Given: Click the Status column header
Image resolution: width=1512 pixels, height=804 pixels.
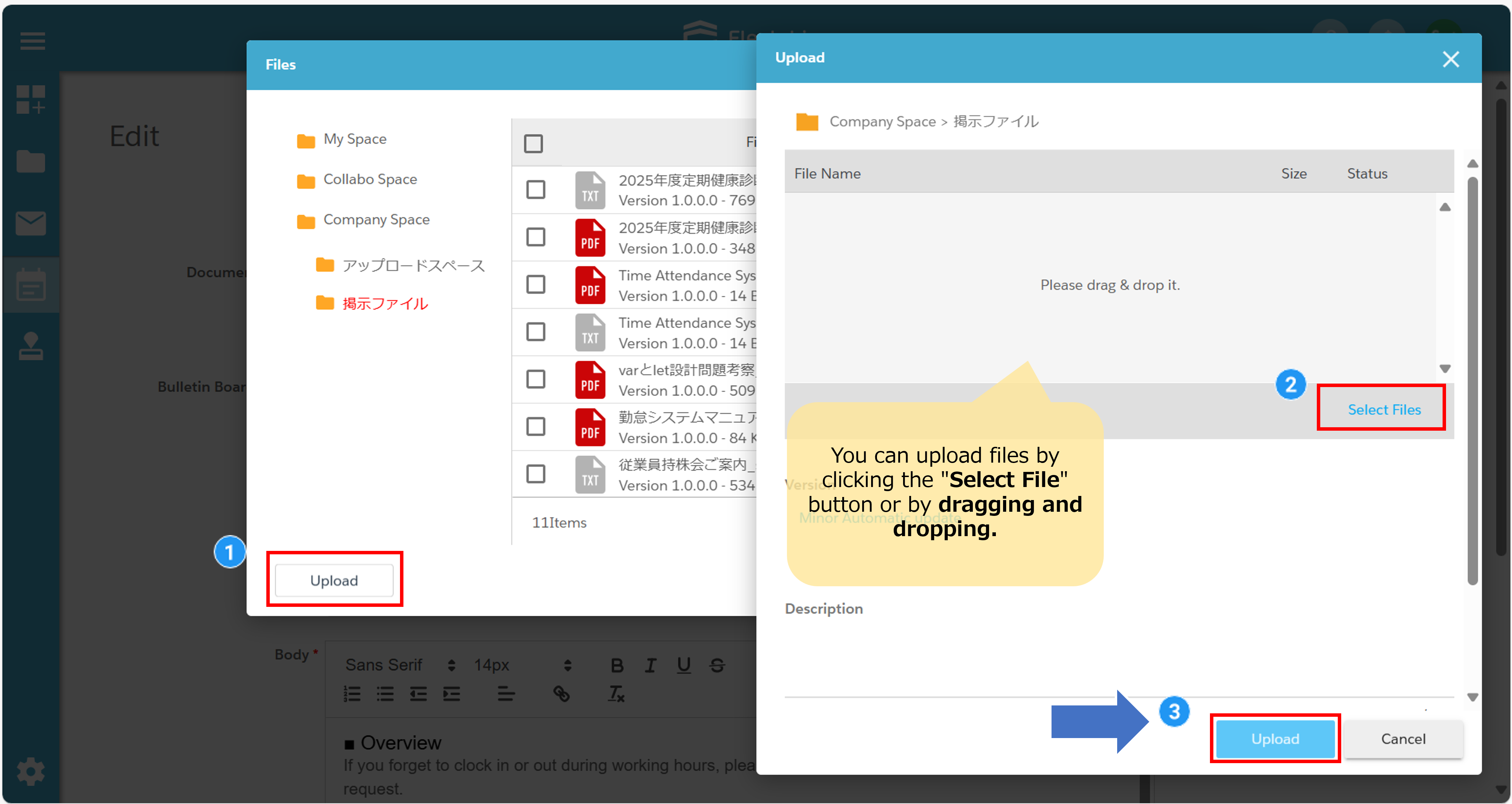Looking at the screenshot, I should tap(1367, 174).
